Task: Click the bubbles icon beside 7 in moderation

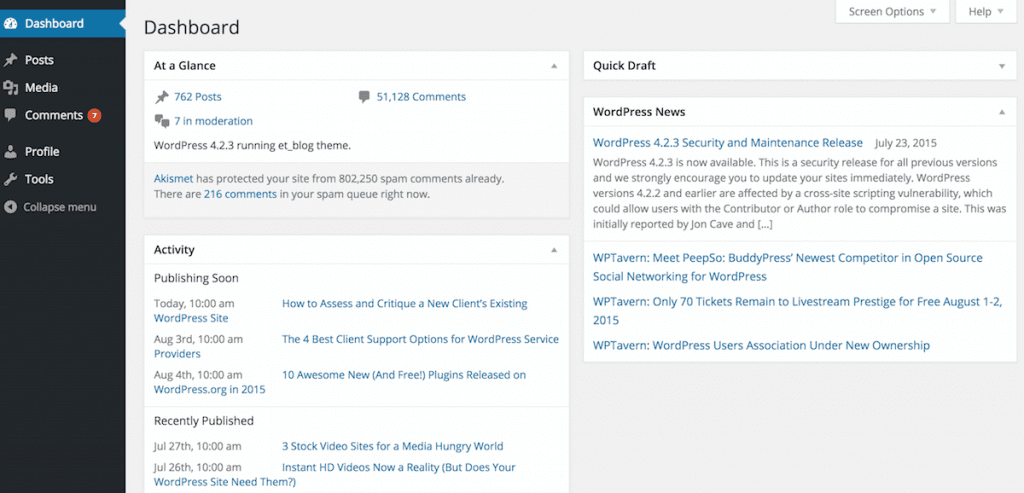Action: coord(161,121)
